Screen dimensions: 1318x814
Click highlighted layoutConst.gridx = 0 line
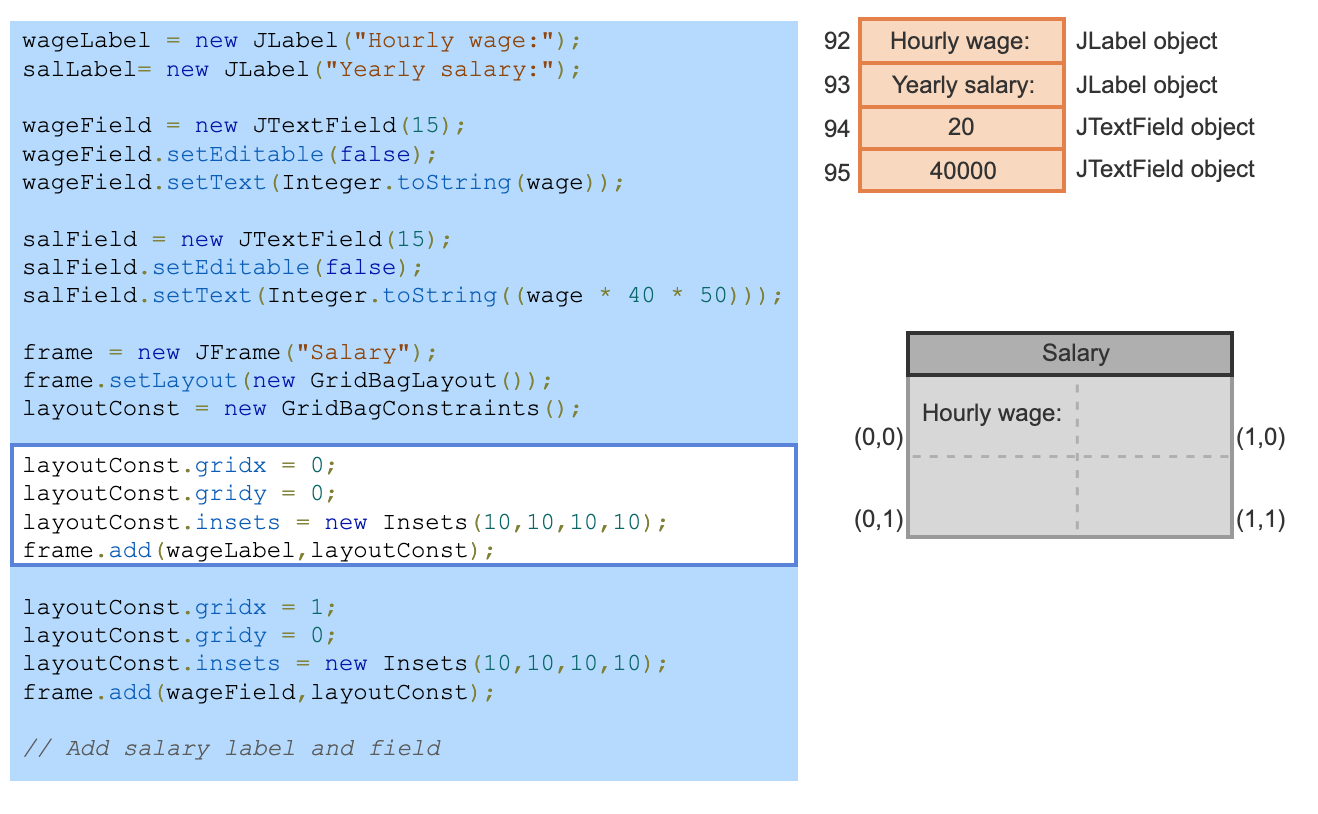tap(180, 466)
